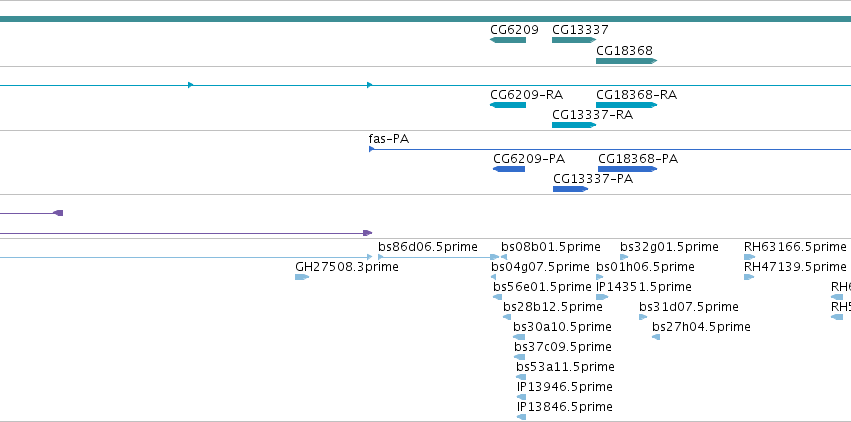Select the RH47139.5prime EST arrow glyph

click(749, 277)
